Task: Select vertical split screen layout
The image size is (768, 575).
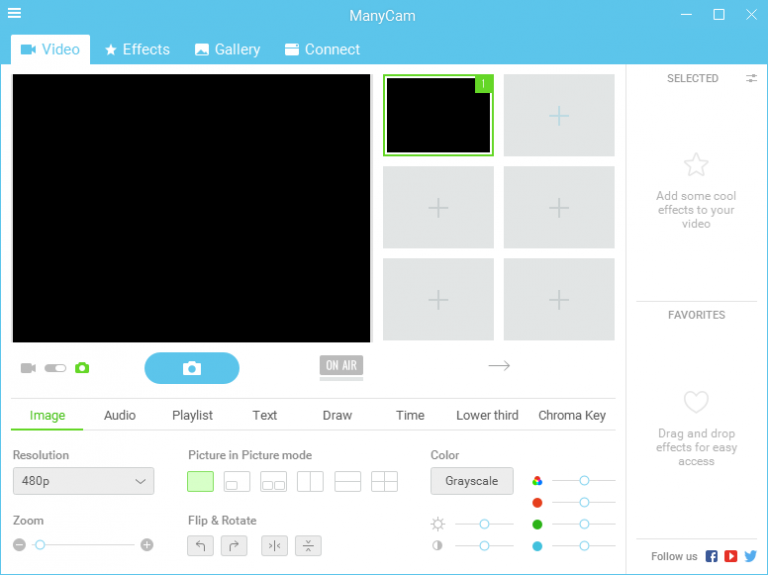Action: (311, 481)
